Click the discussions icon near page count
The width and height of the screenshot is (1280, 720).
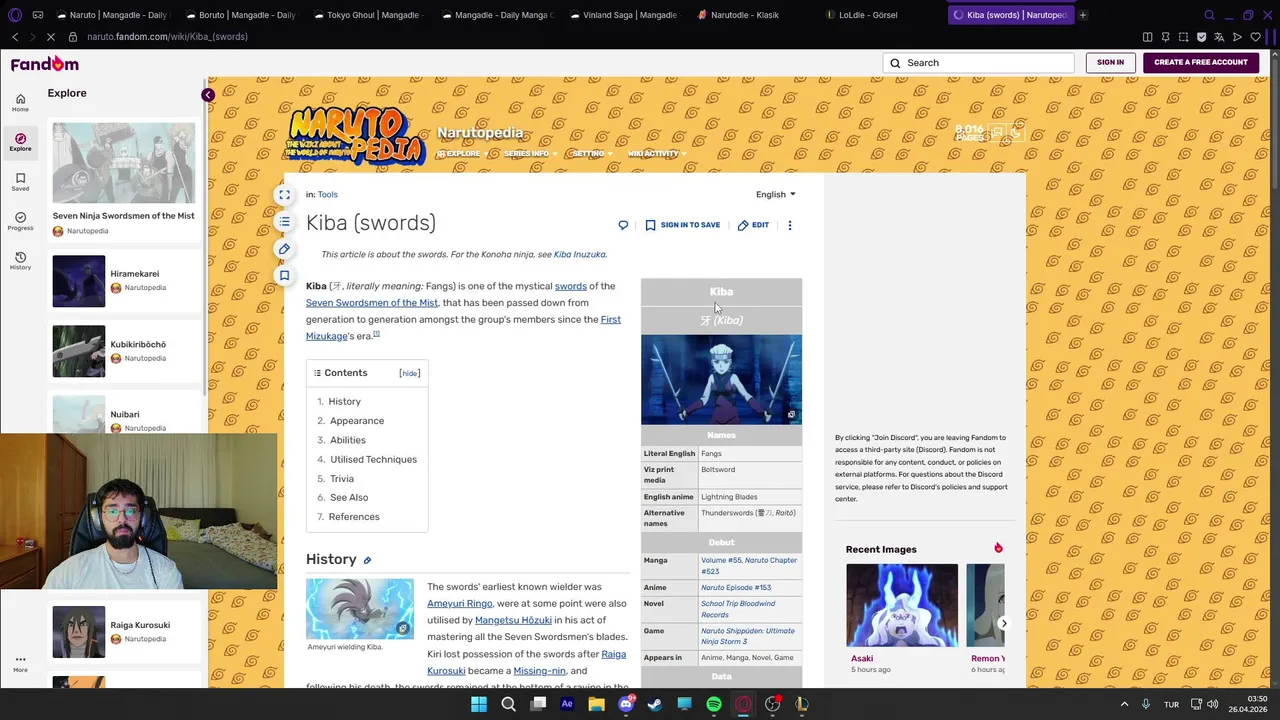coord(997,131)
